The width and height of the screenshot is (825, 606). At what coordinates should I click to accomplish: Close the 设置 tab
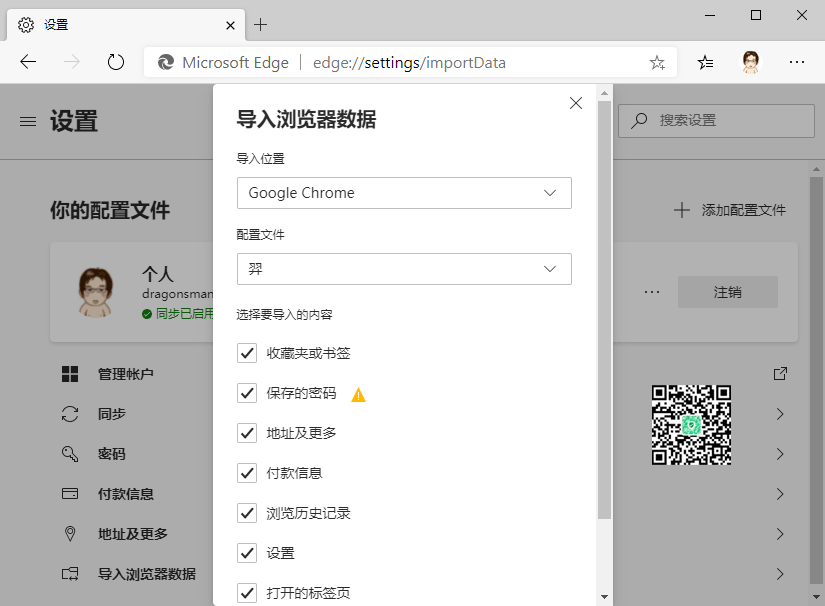click(x=230, y=25)
